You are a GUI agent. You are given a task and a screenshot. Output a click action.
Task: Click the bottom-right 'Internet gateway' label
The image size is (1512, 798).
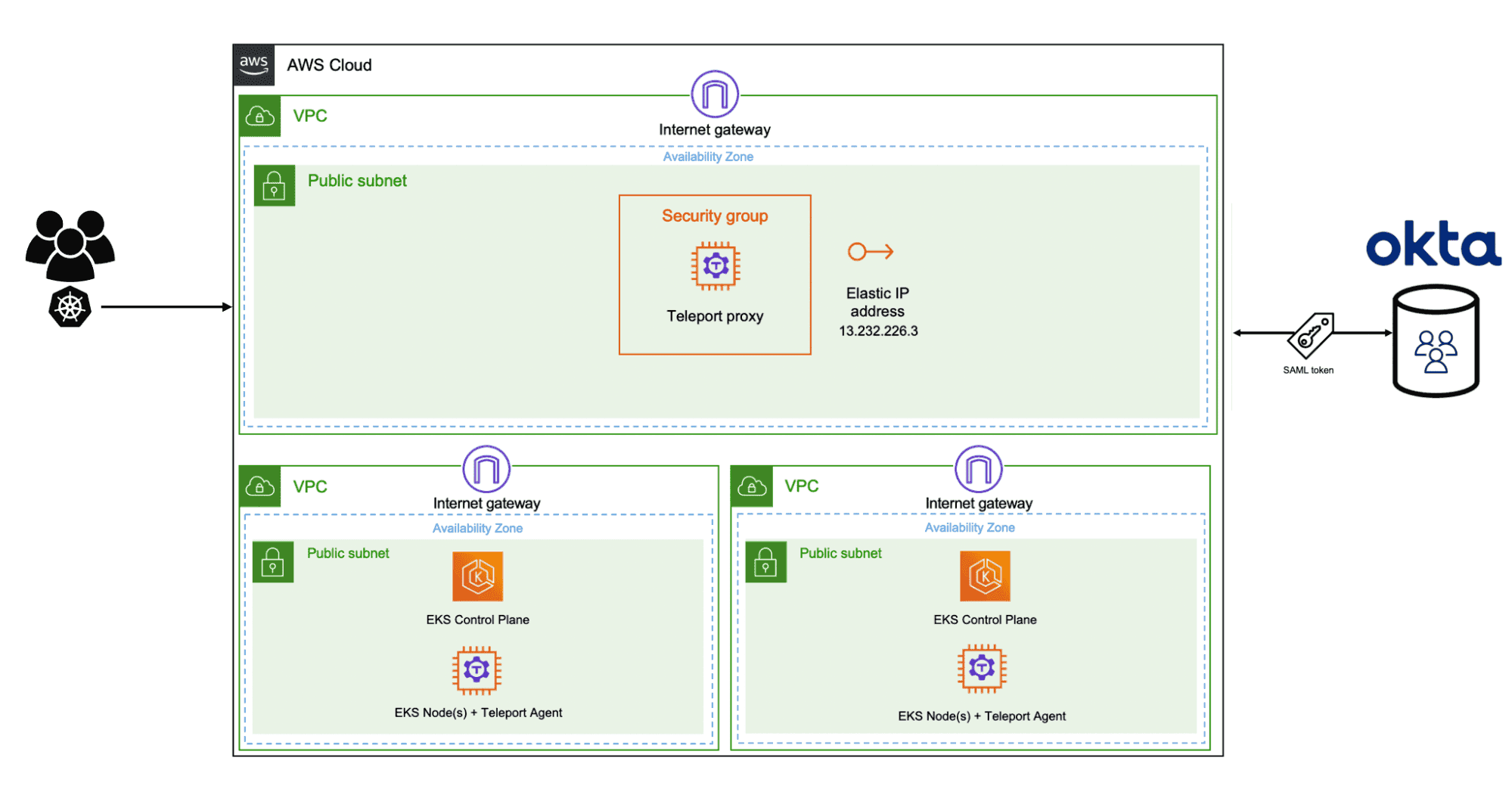tap(979, 504)
